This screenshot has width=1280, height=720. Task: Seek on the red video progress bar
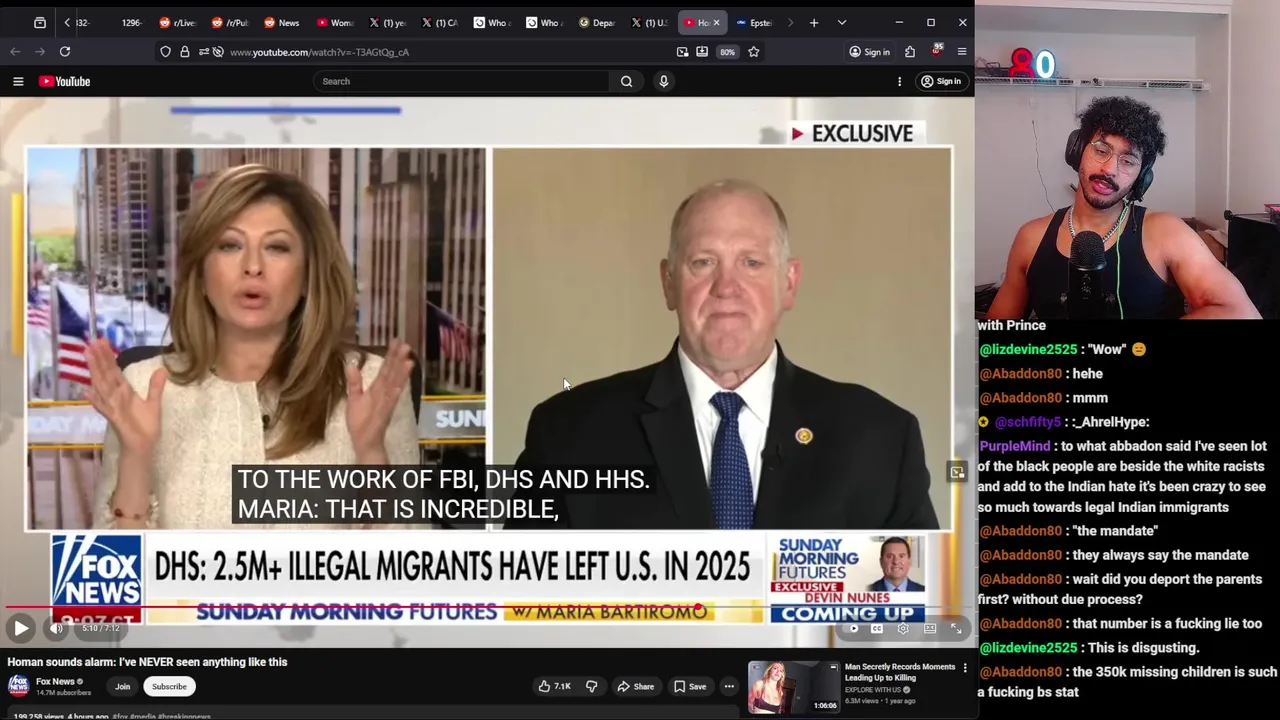click(487, 607)
